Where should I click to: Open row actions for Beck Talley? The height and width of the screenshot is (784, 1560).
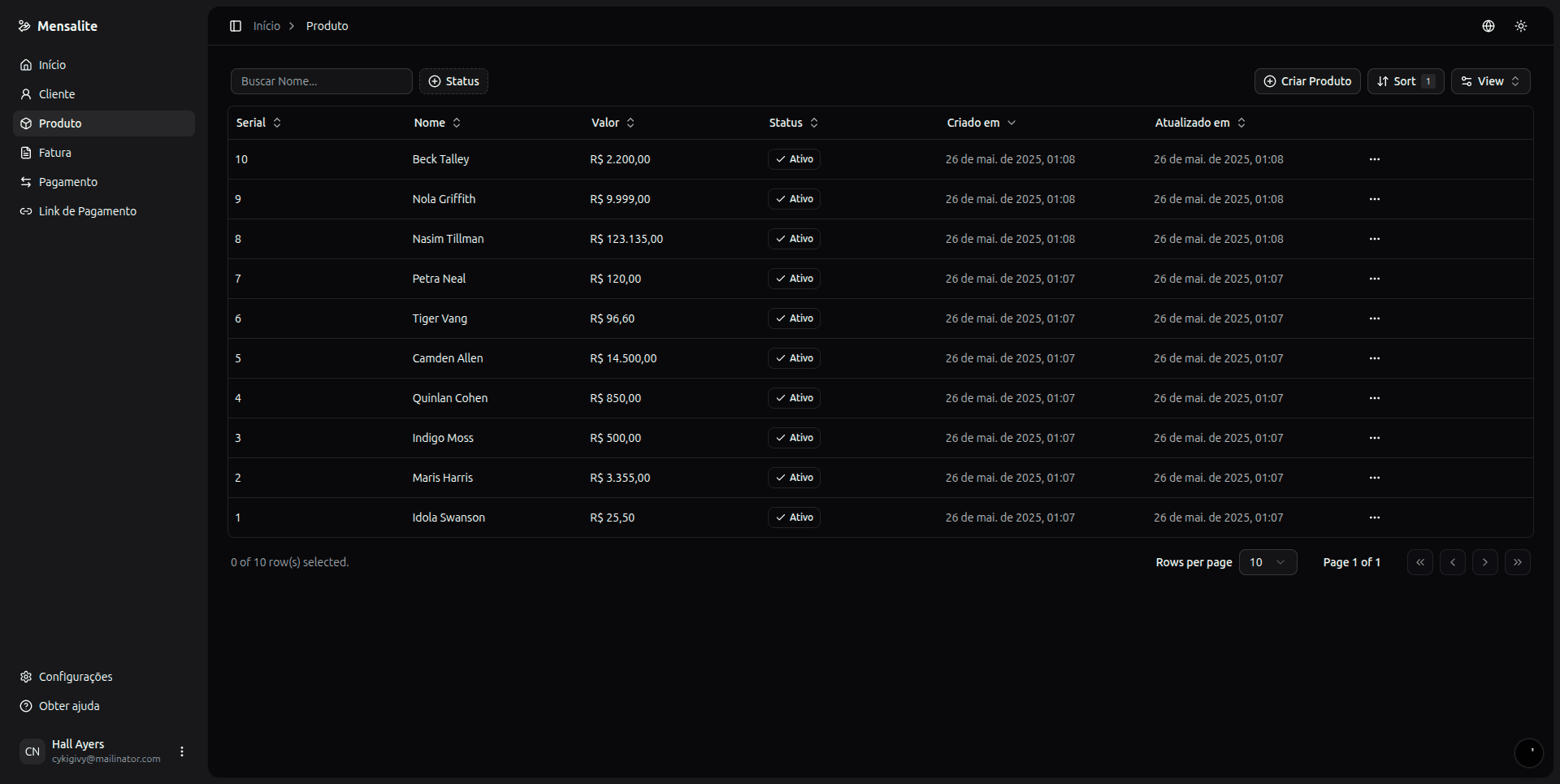click(1375, 159)
